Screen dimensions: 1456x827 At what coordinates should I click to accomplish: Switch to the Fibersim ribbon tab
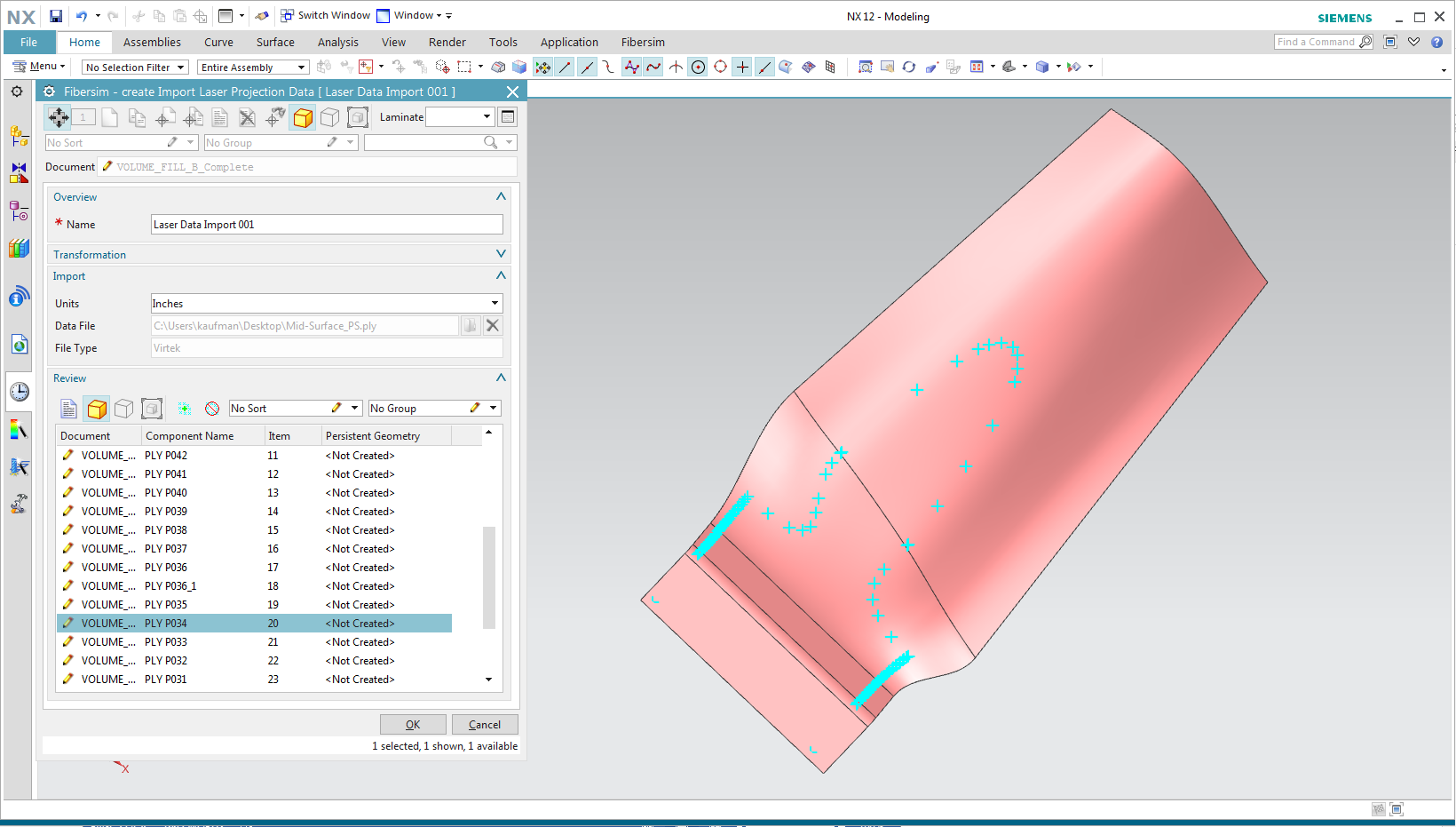click(x=643, y=42)
